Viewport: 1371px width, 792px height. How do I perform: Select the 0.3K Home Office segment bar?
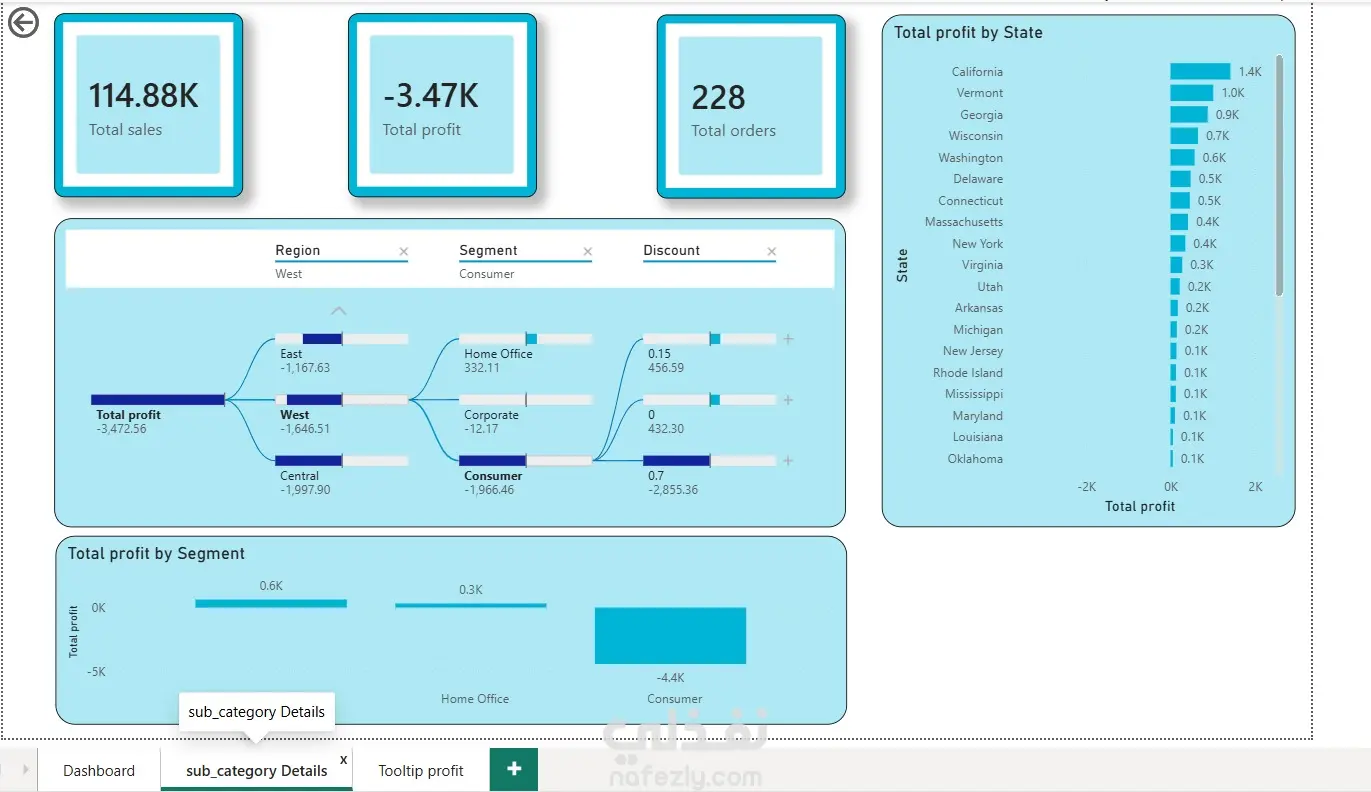point(471,605)
